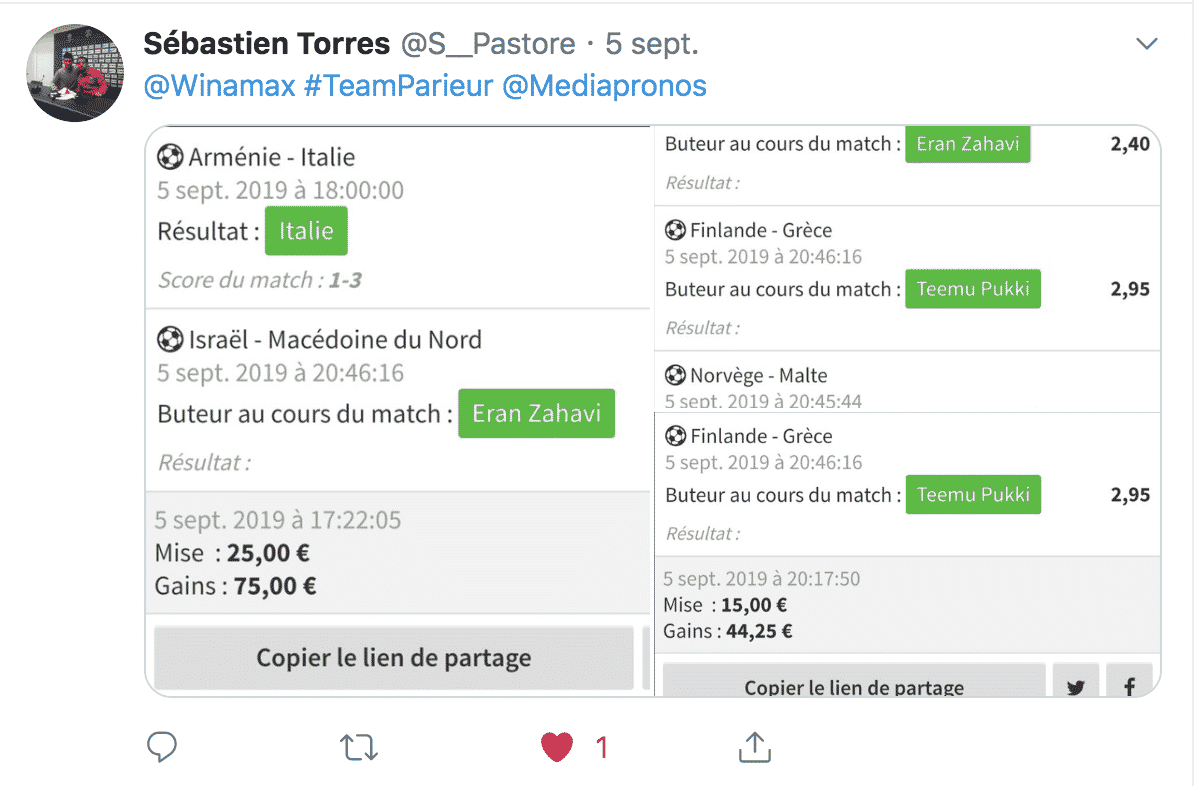Click the reply speech bubble icon
This screenshot has width=1194, height=786.
tap(161, 747)
